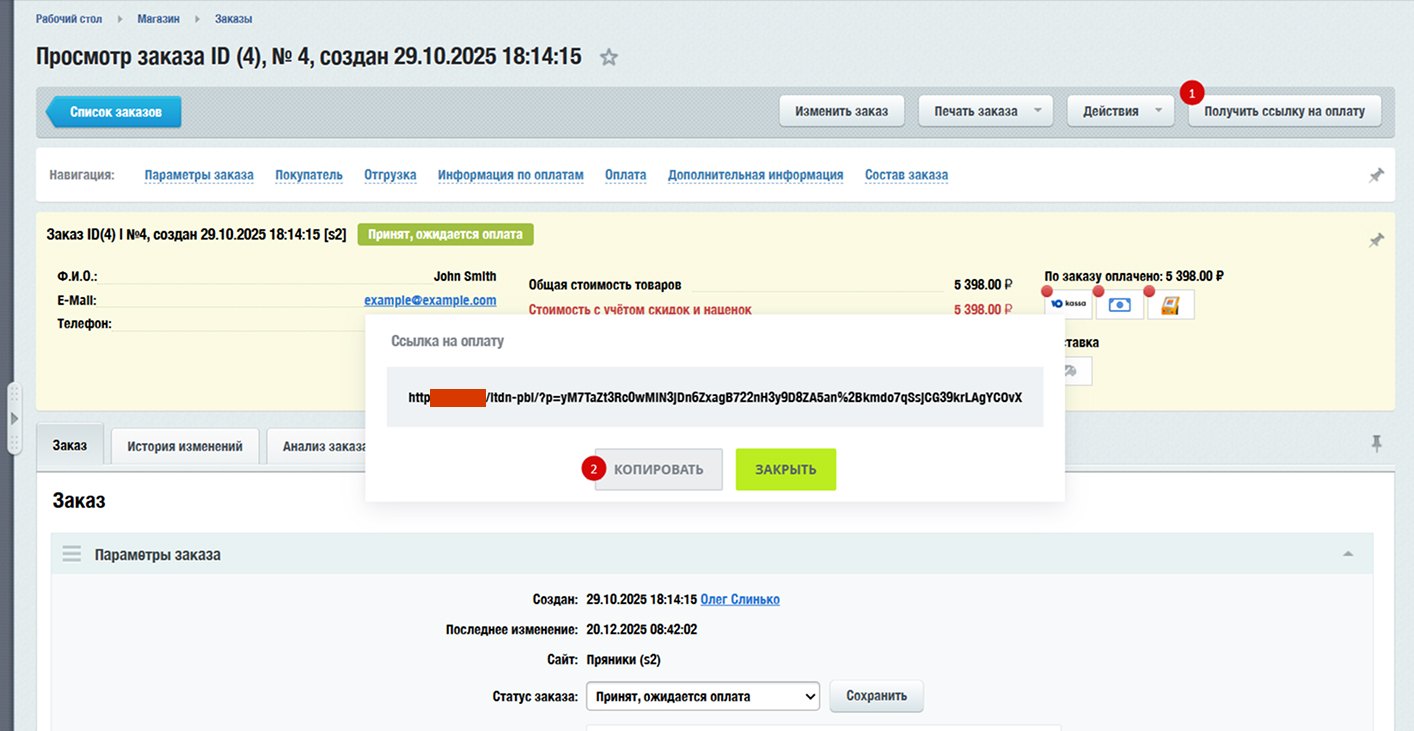This screenshot has width=1414, height=731.
Task: Switch to the История изменений tab
Action: coord(184,446)
